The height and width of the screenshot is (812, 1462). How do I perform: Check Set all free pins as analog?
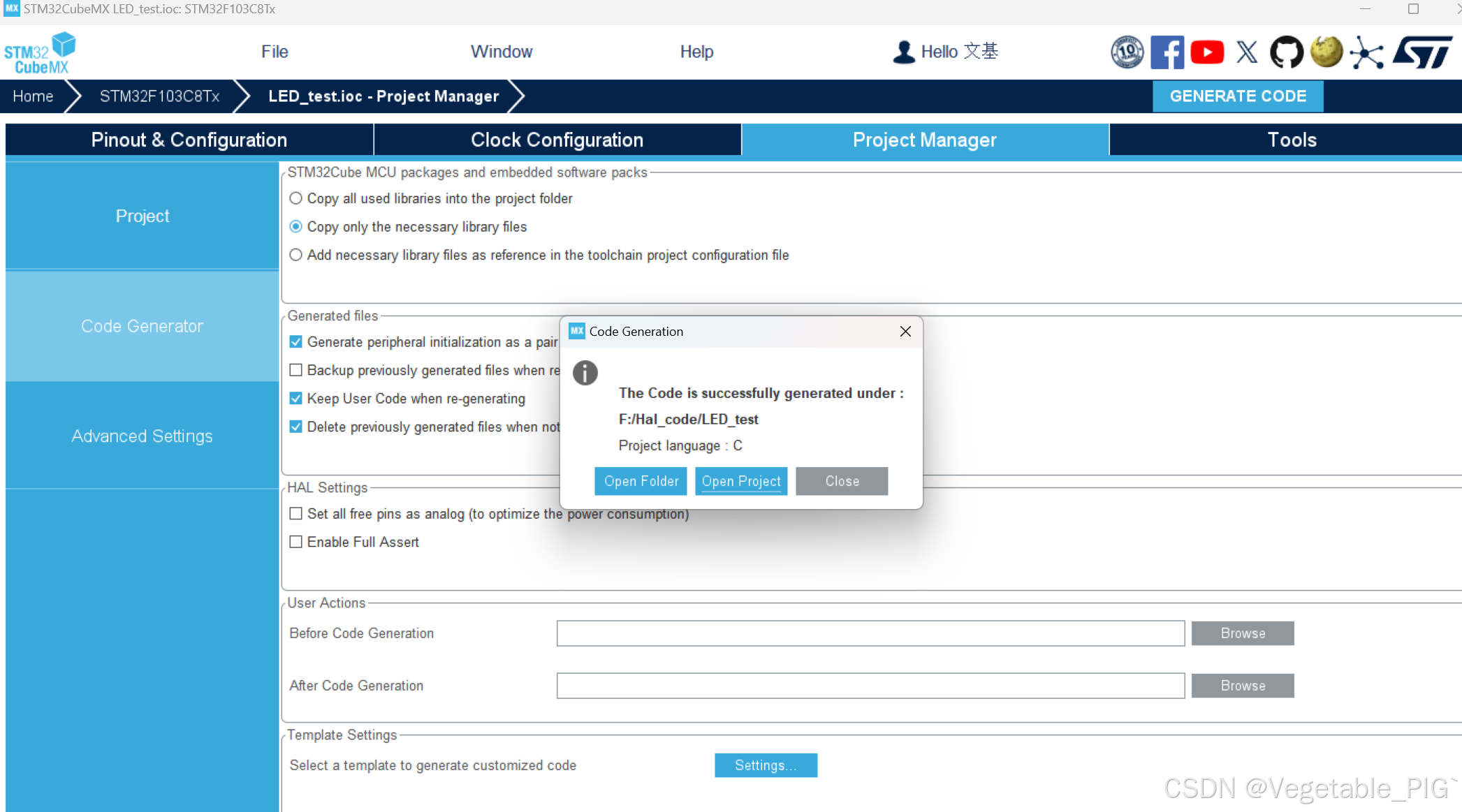(x=296, y=514)
